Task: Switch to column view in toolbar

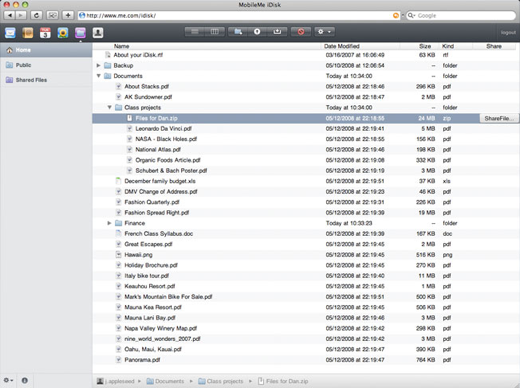Action: [x=214, y=32]
